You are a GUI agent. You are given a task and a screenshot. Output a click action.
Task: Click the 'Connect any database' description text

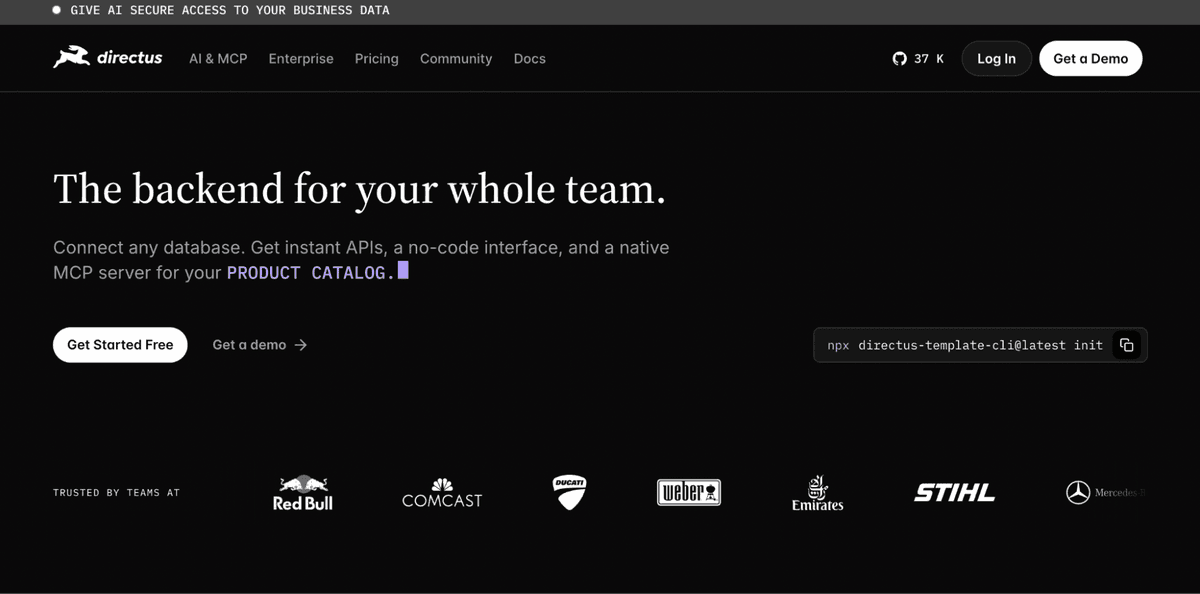pos(361,259)
